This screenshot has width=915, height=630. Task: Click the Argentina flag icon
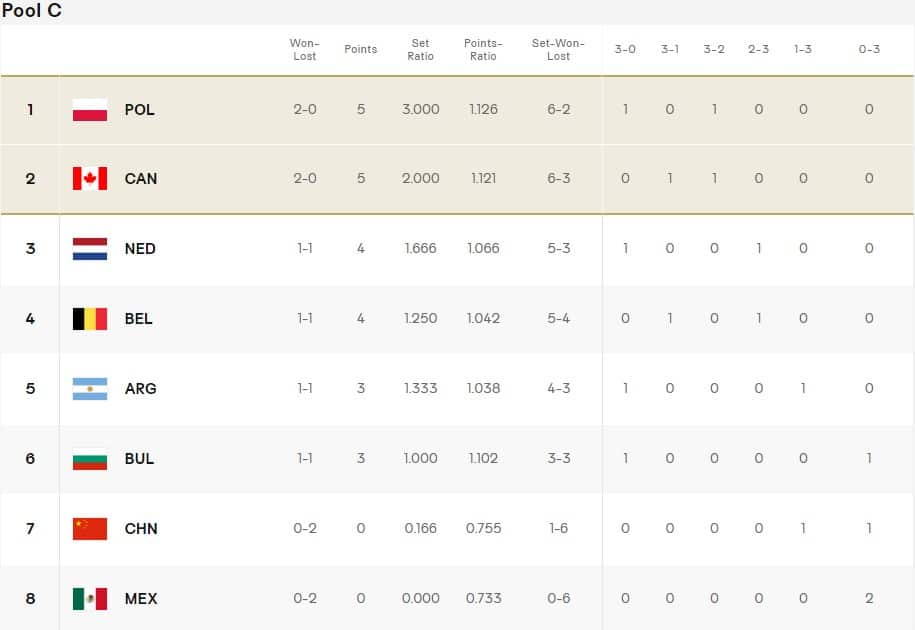pyautogui.click(x=90, y=389)
